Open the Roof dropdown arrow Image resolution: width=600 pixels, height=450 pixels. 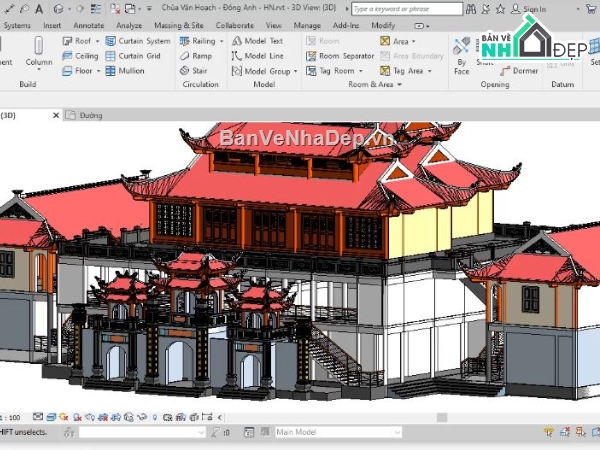[98, 42]
